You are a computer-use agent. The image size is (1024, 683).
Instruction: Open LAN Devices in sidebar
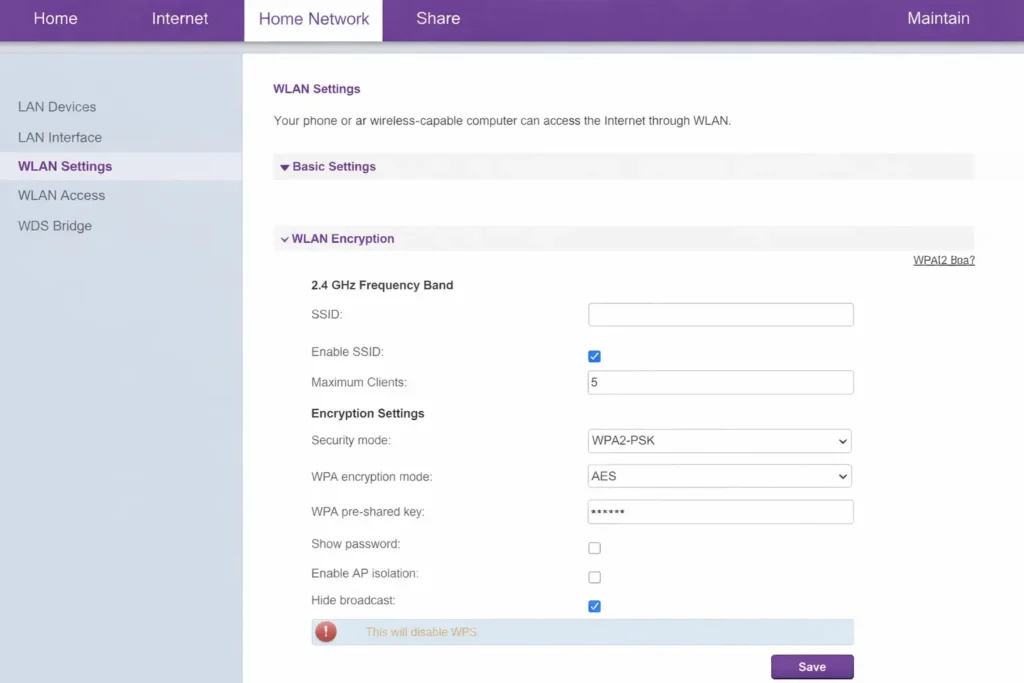click(57, 107)
